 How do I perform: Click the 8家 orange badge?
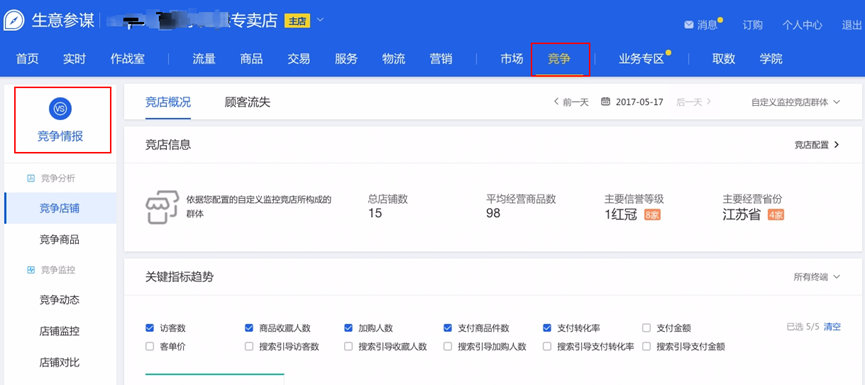click(652, 215)
